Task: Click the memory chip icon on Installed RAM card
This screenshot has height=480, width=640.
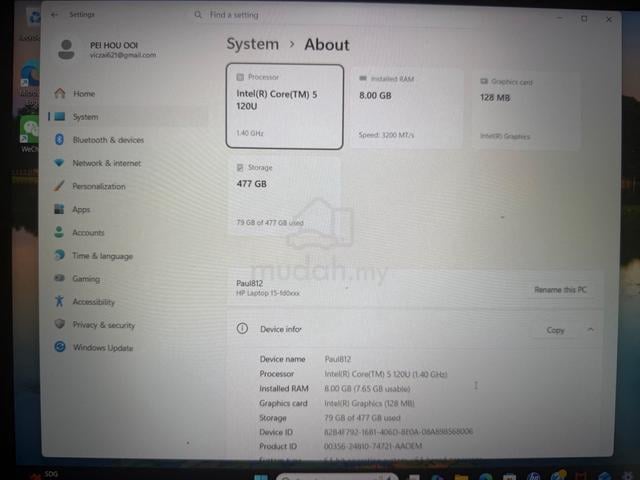Action: (x=363, y=78)
